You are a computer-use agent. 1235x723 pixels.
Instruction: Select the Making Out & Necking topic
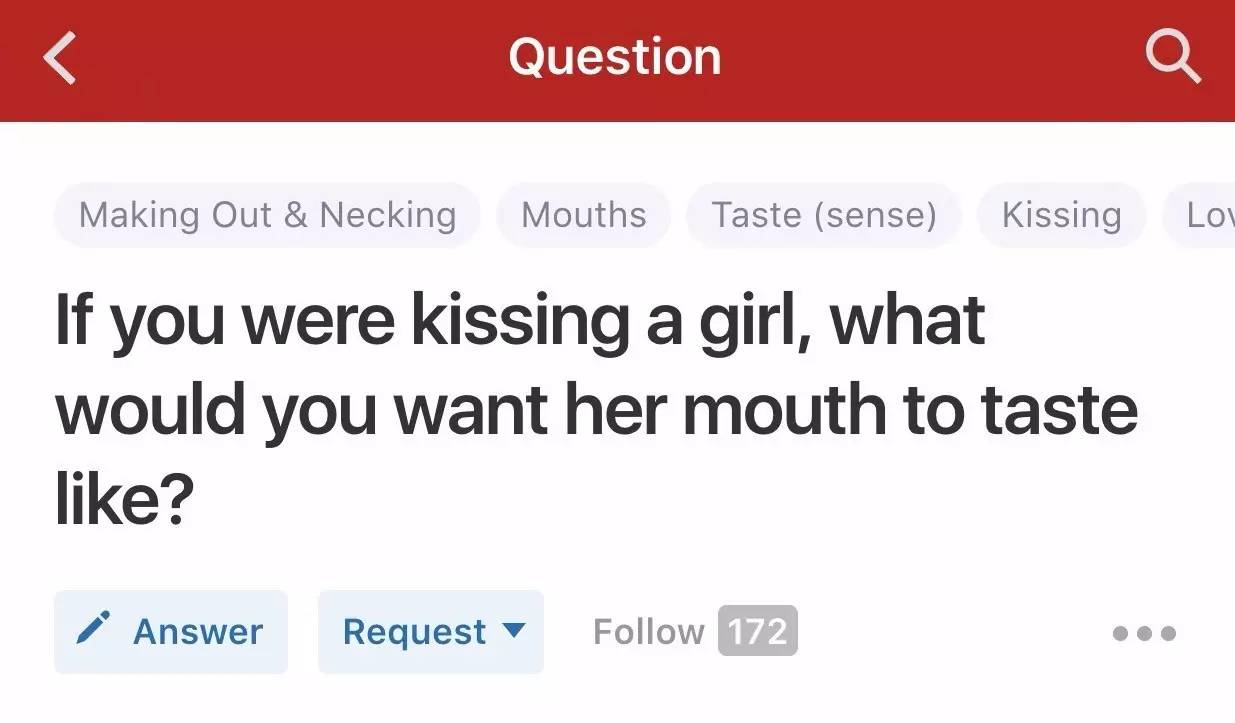pos(267,215)
